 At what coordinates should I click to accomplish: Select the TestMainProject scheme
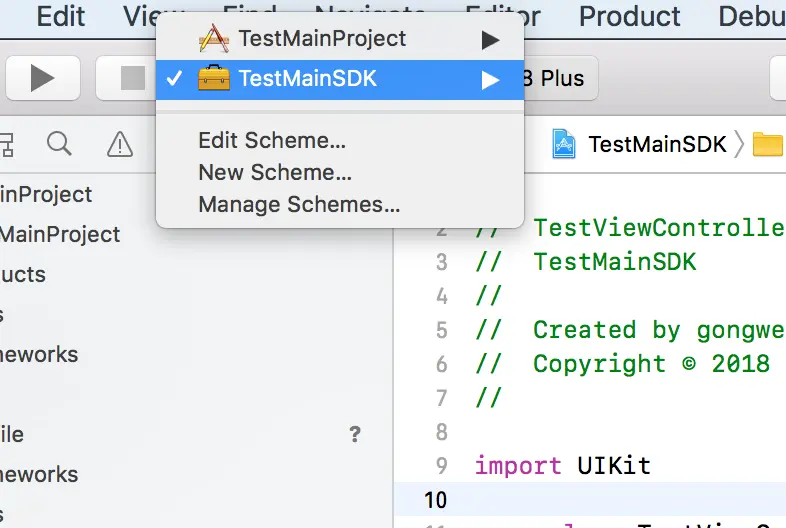tap(340, 39)
